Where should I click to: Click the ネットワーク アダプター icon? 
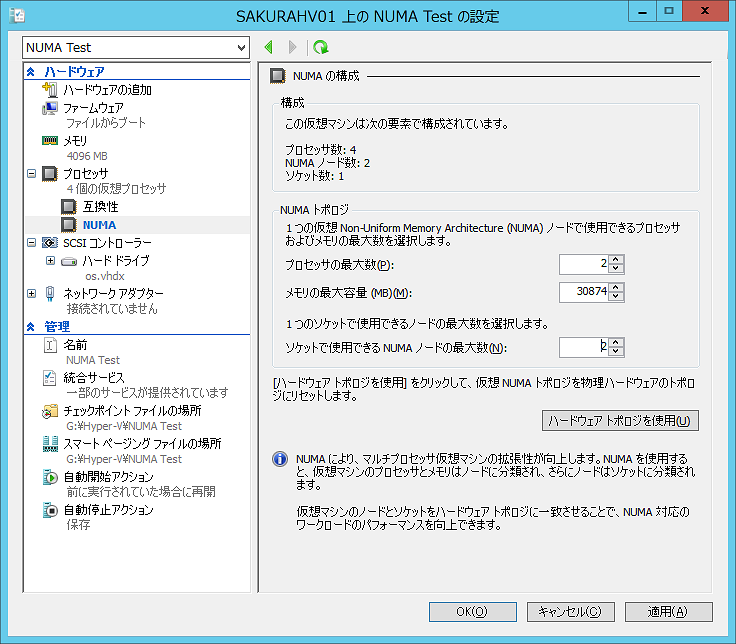click(x=50, y=293)
